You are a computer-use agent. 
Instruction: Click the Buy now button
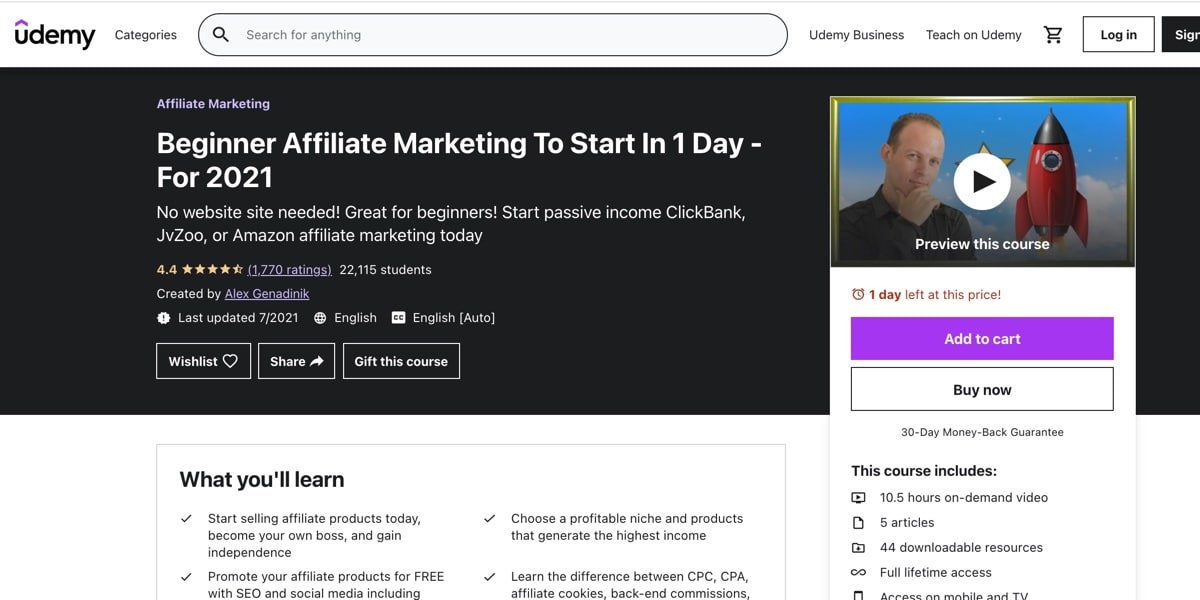[982, 389]
